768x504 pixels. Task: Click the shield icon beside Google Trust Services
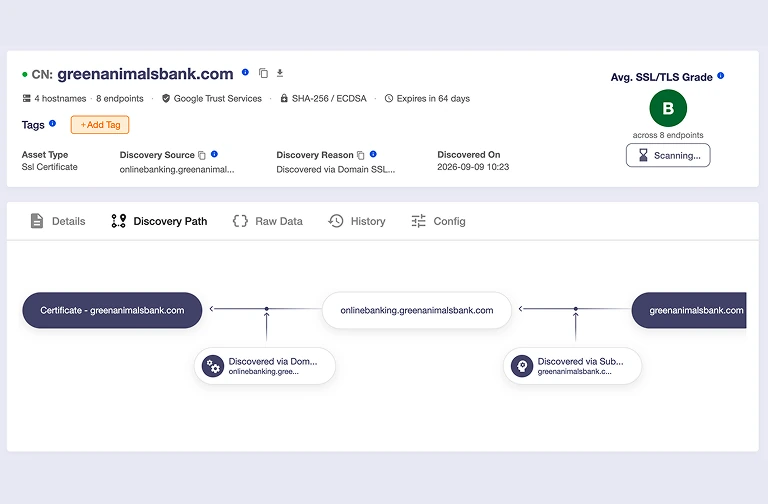pos(166,98)
